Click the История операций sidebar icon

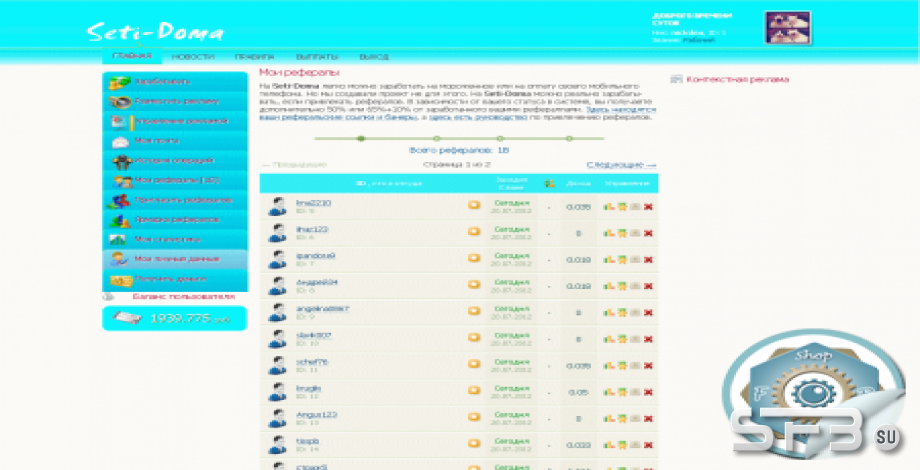[x=122, y=161]
